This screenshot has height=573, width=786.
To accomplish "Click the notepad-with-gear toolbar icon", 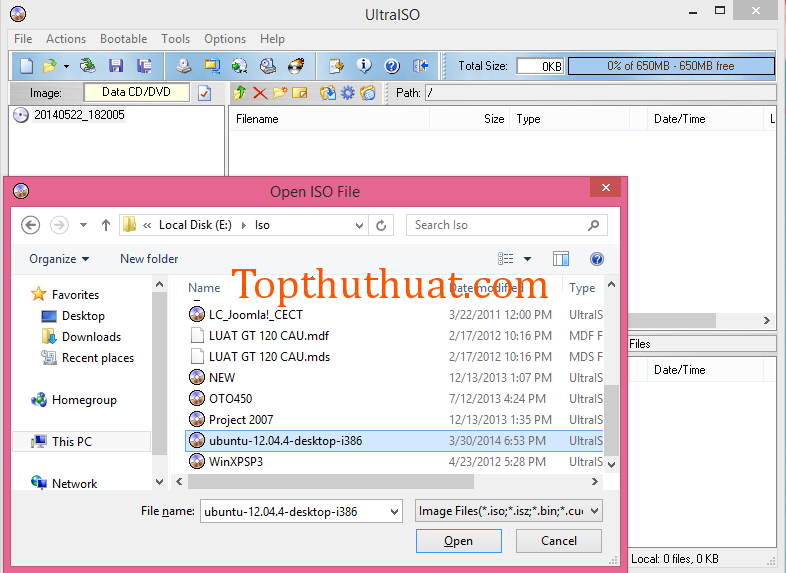I will [x=336, y=66].
